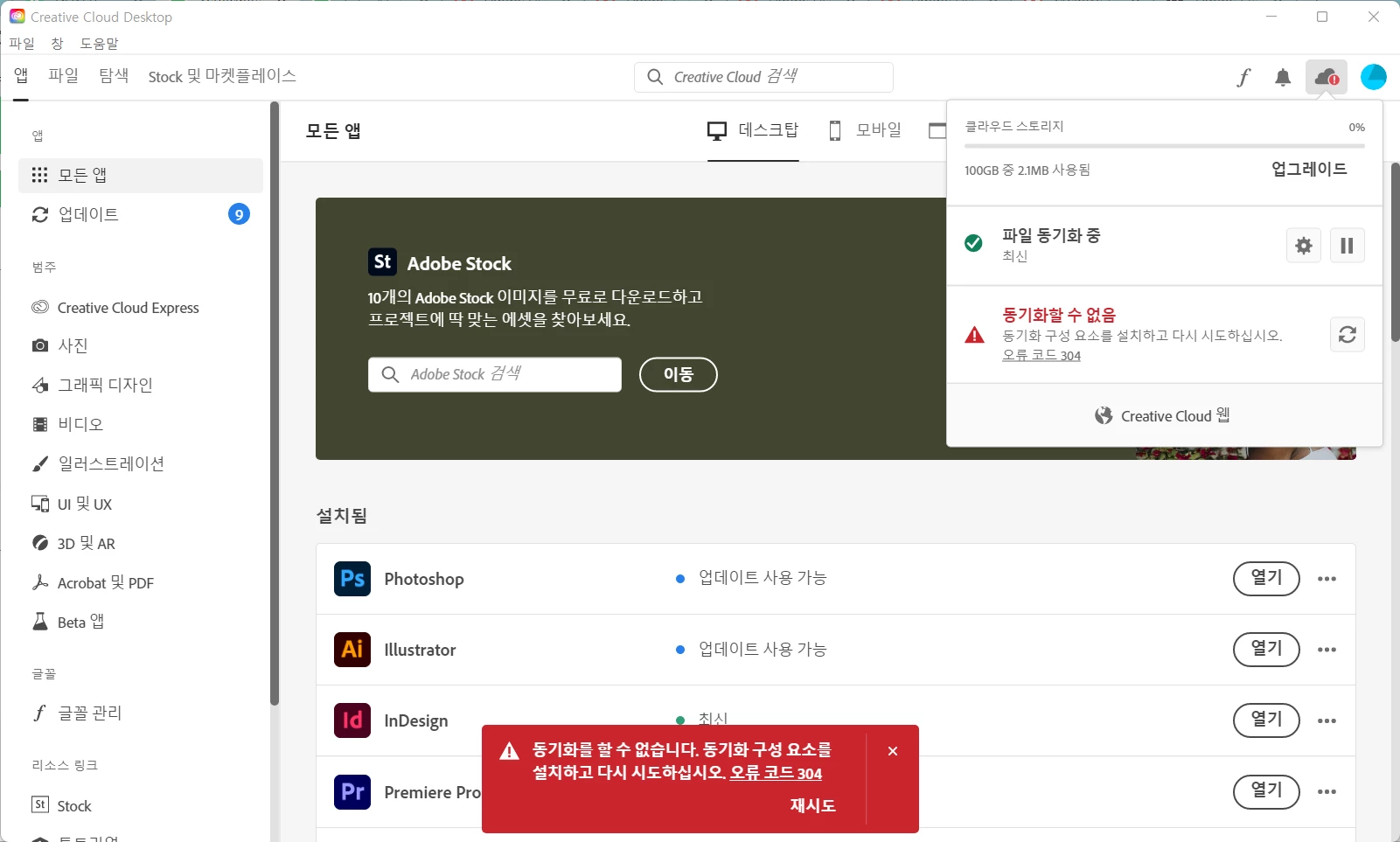The width and height of the screenshot is (1400, 842).
Task: Open 오류 코드 304 link in sync panel
Action: point(1041,356)
